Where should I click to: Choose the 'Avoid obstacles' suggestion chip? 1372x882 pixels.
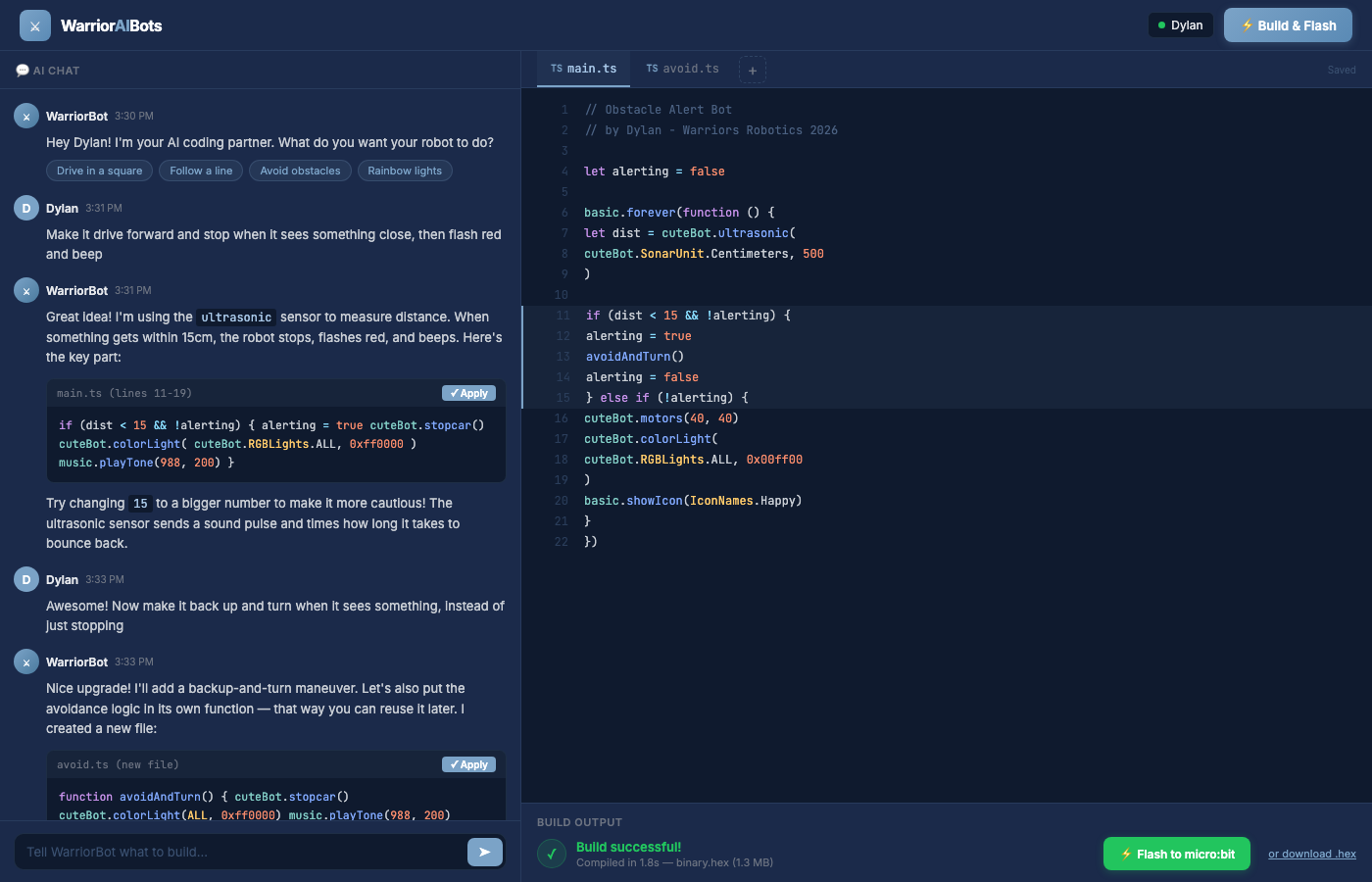coord(300,170)
